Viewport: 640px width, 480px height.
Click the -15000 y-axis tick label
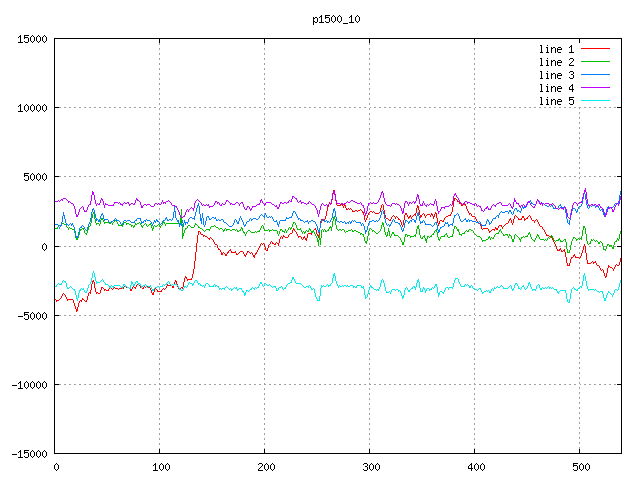pos(29,453)
